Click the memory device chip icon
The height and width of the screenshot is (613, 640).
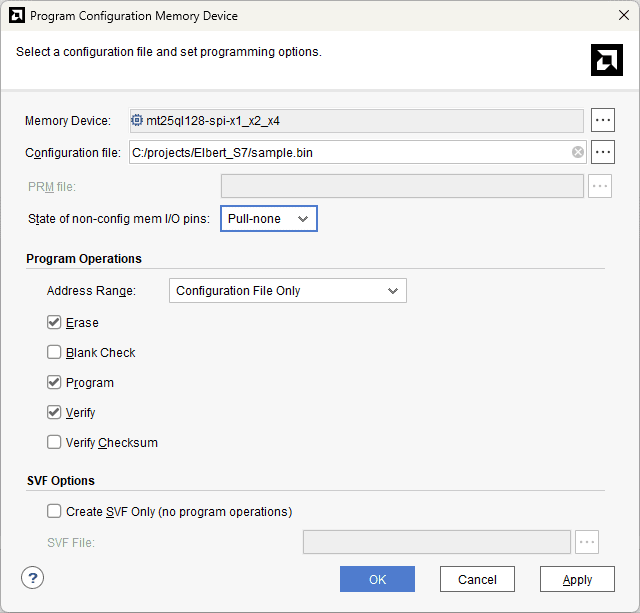(x=137, y=121)
